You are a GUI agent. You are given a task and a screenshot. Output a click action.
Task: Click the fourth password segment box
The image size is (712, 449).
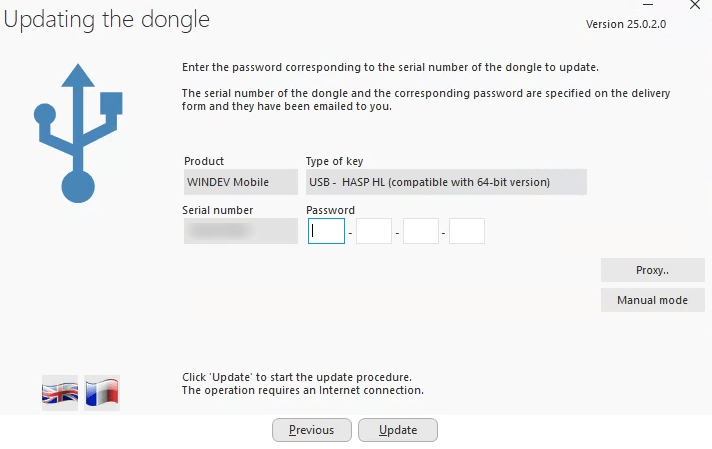point(466,231)
